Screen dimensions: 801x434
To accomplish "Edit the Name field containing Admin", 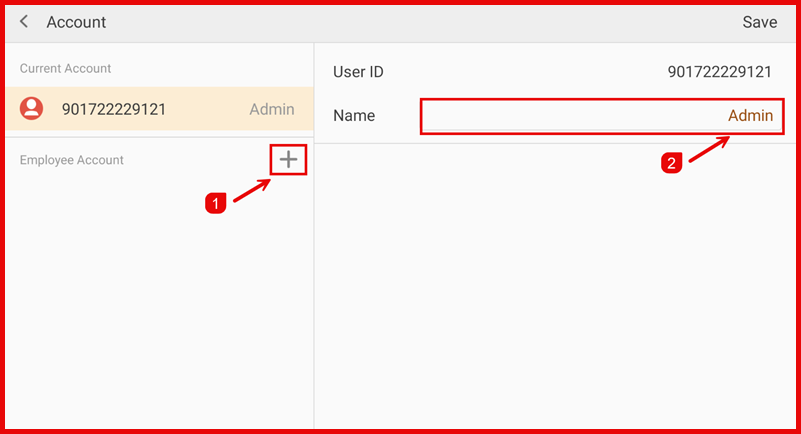I will tap(600, 116).
